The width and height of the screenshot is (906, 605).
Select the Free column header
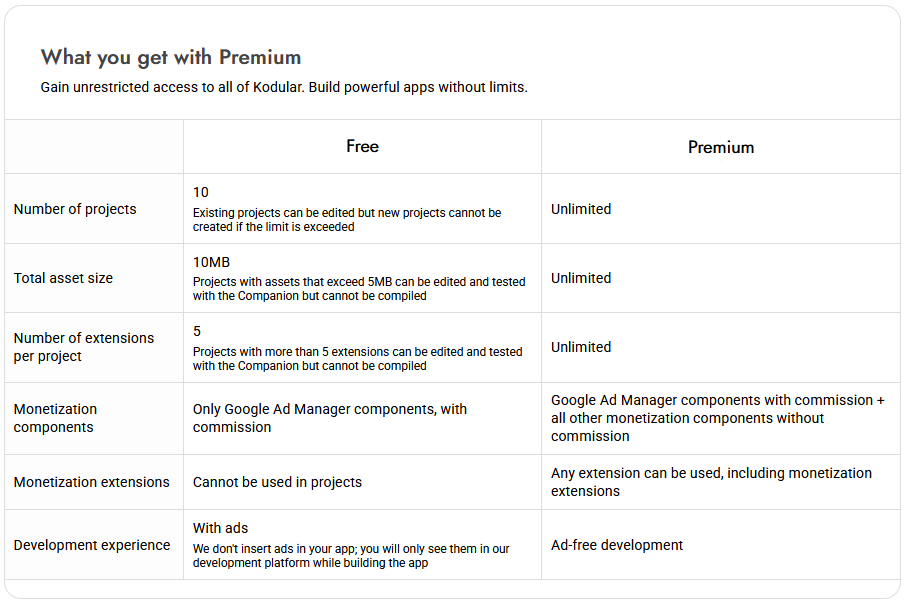(362, 147)
